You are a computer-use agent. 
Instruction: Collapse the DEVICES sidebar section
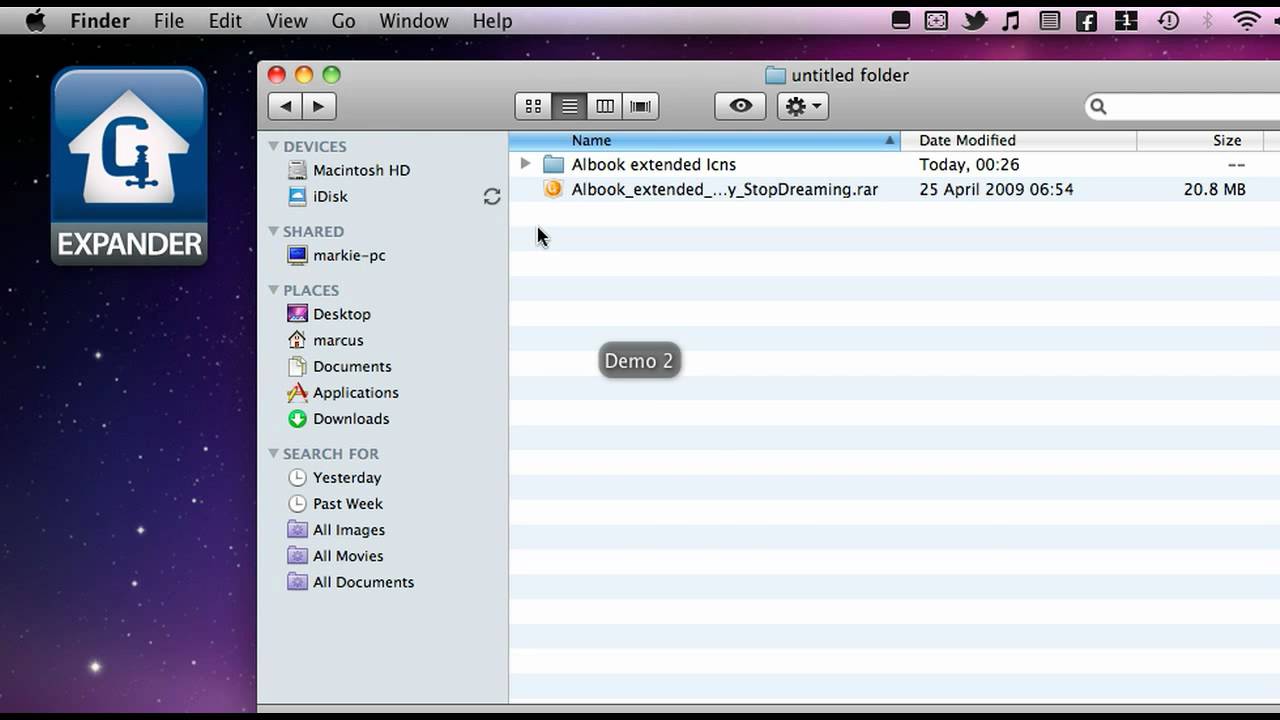tap(273, 147)
